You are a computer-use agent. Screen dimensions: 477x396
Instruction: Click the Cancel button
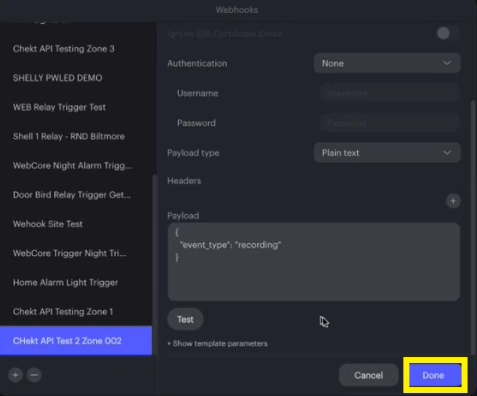click(x=368, y=375)
